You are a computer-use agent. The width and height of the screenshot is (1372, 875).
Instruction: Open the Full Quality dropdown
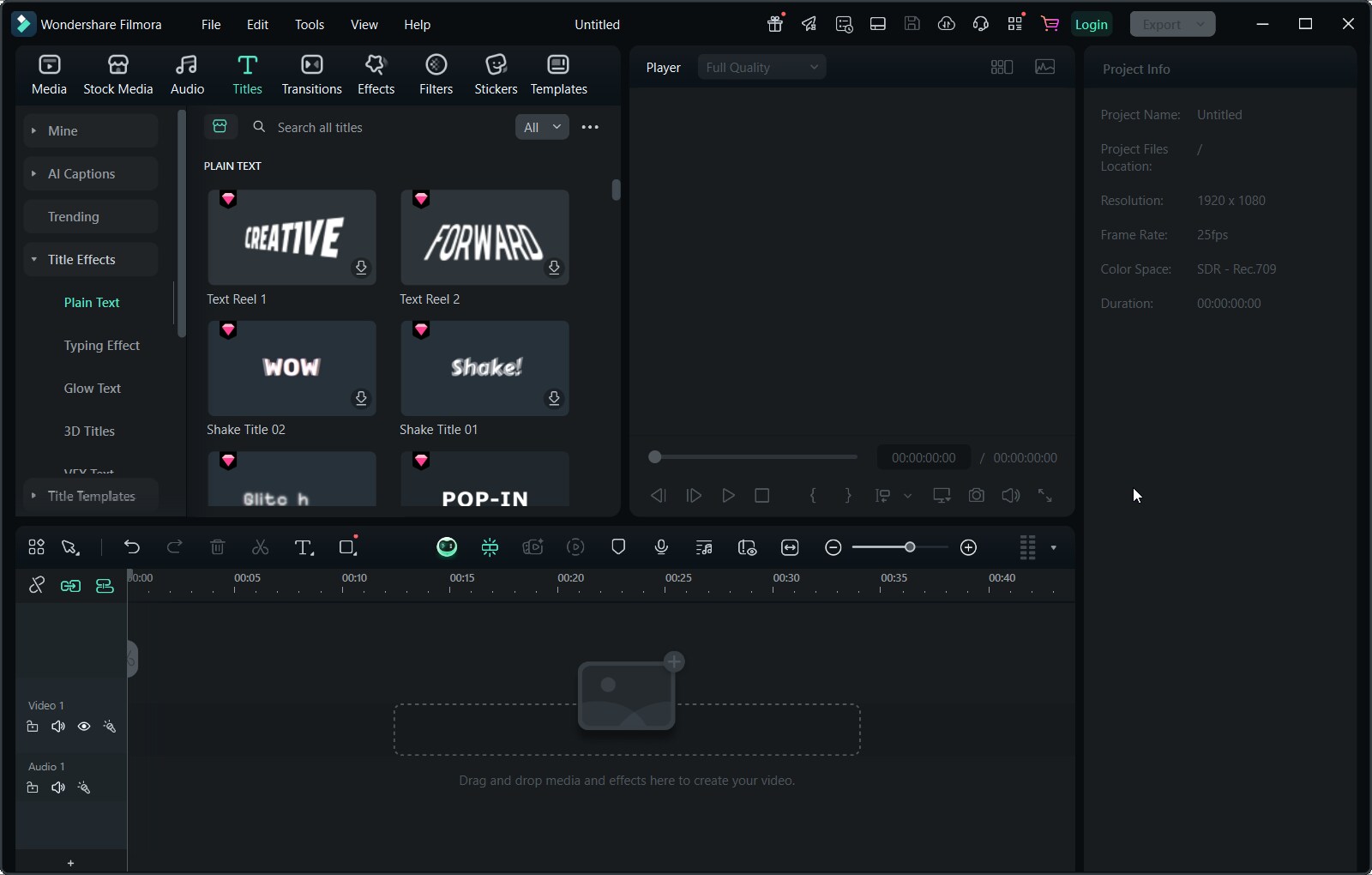[761, 67]
